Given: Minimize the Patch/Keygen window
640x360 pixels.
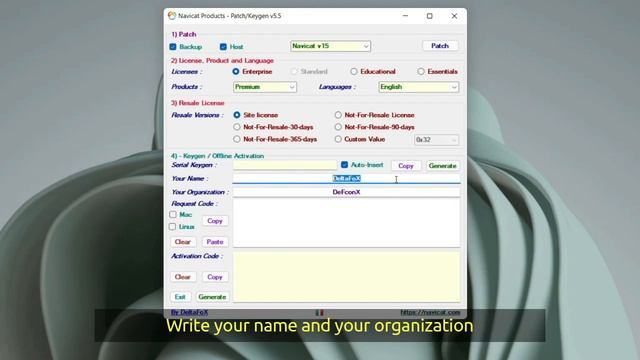Looking at the screenshot, I should (405, 16).
